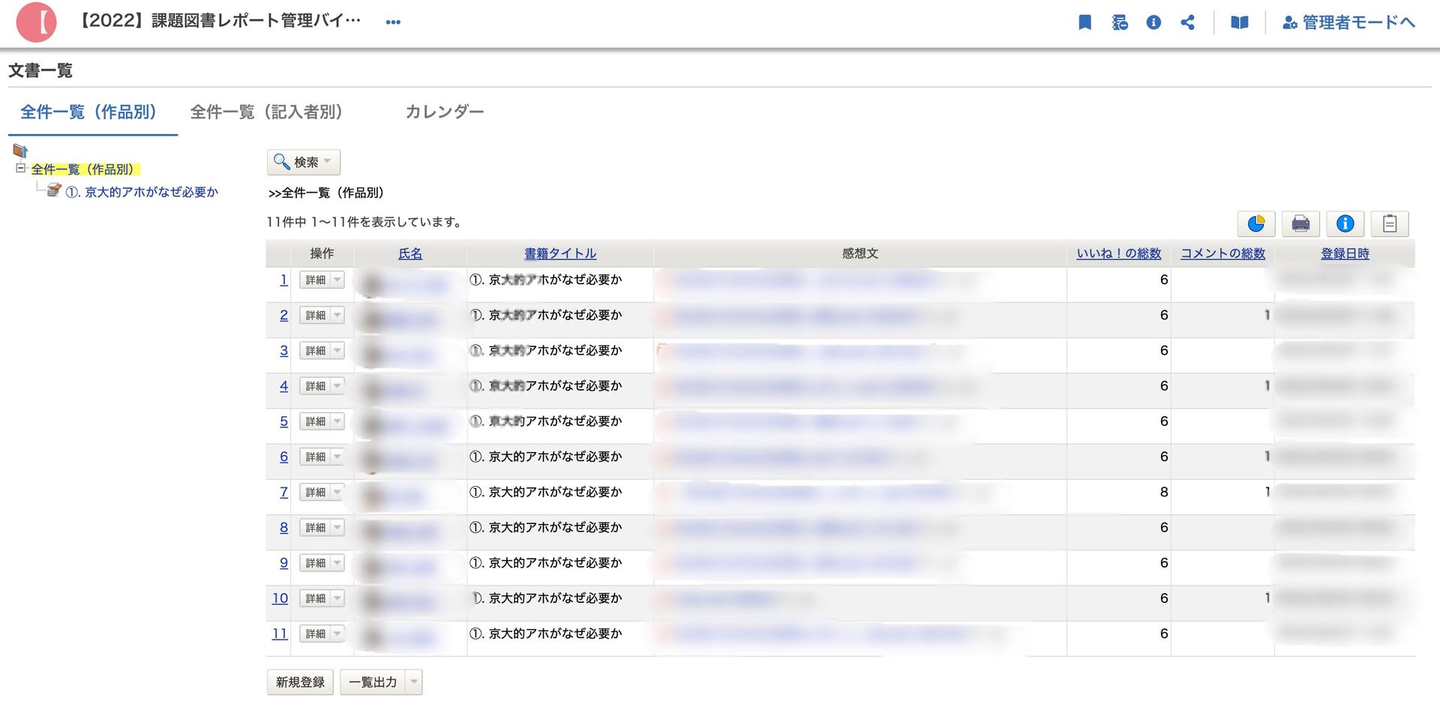This screenshot has width=1440, height=713.
Task: Select ①. 京大的アホがなぜ必要か tree item
Action: pos(141,192)
